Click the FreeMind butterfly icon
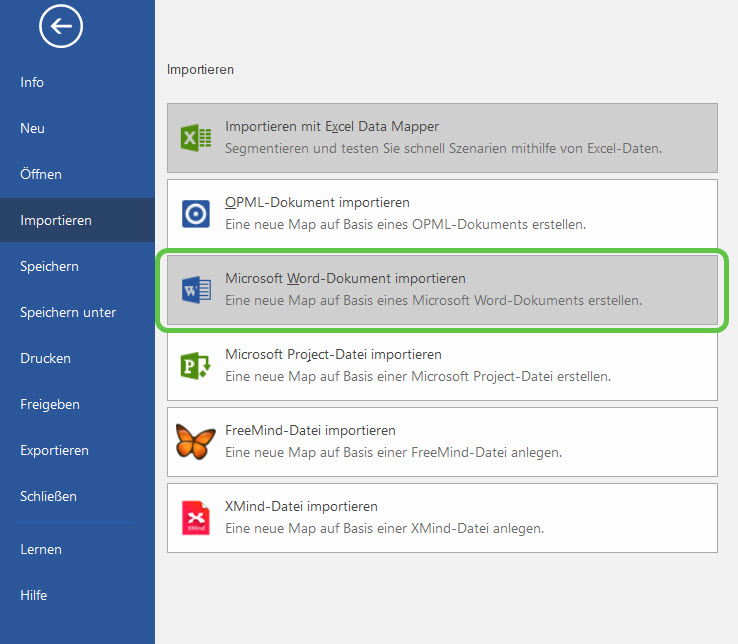The height and width of the screenshot is (644, 738). coord(196,442)
